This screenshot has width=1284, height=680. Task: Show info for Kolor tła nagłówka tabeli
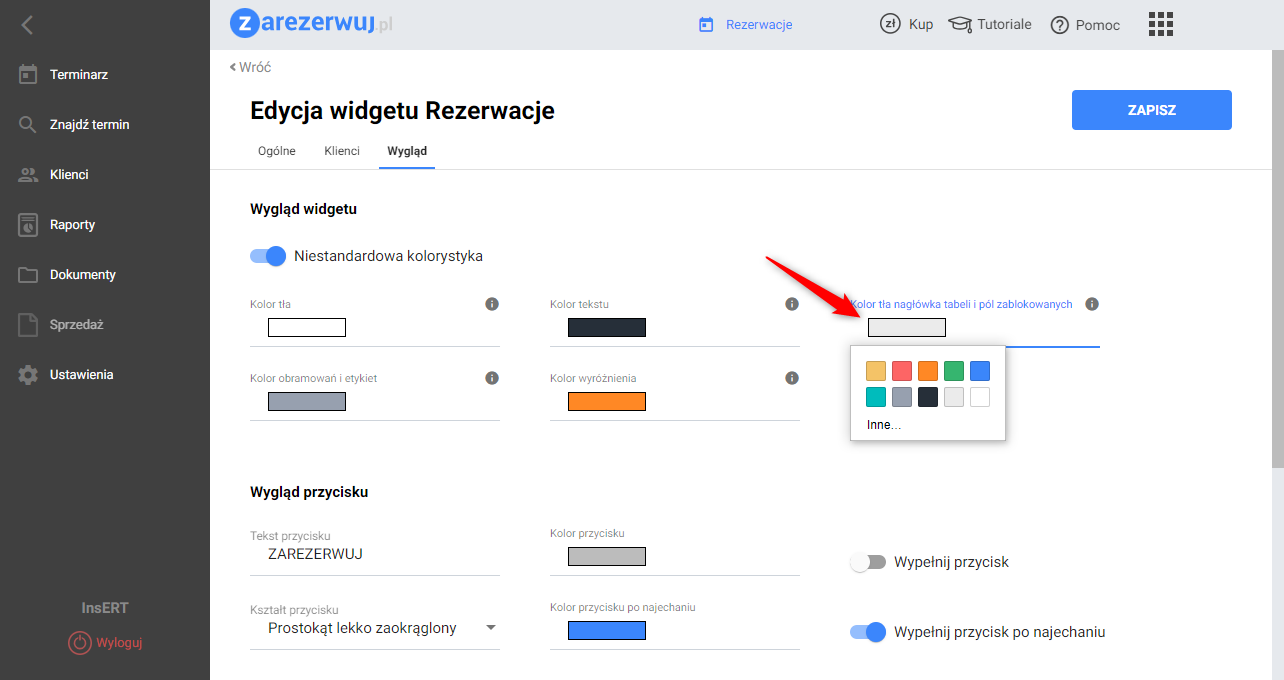1092,304
